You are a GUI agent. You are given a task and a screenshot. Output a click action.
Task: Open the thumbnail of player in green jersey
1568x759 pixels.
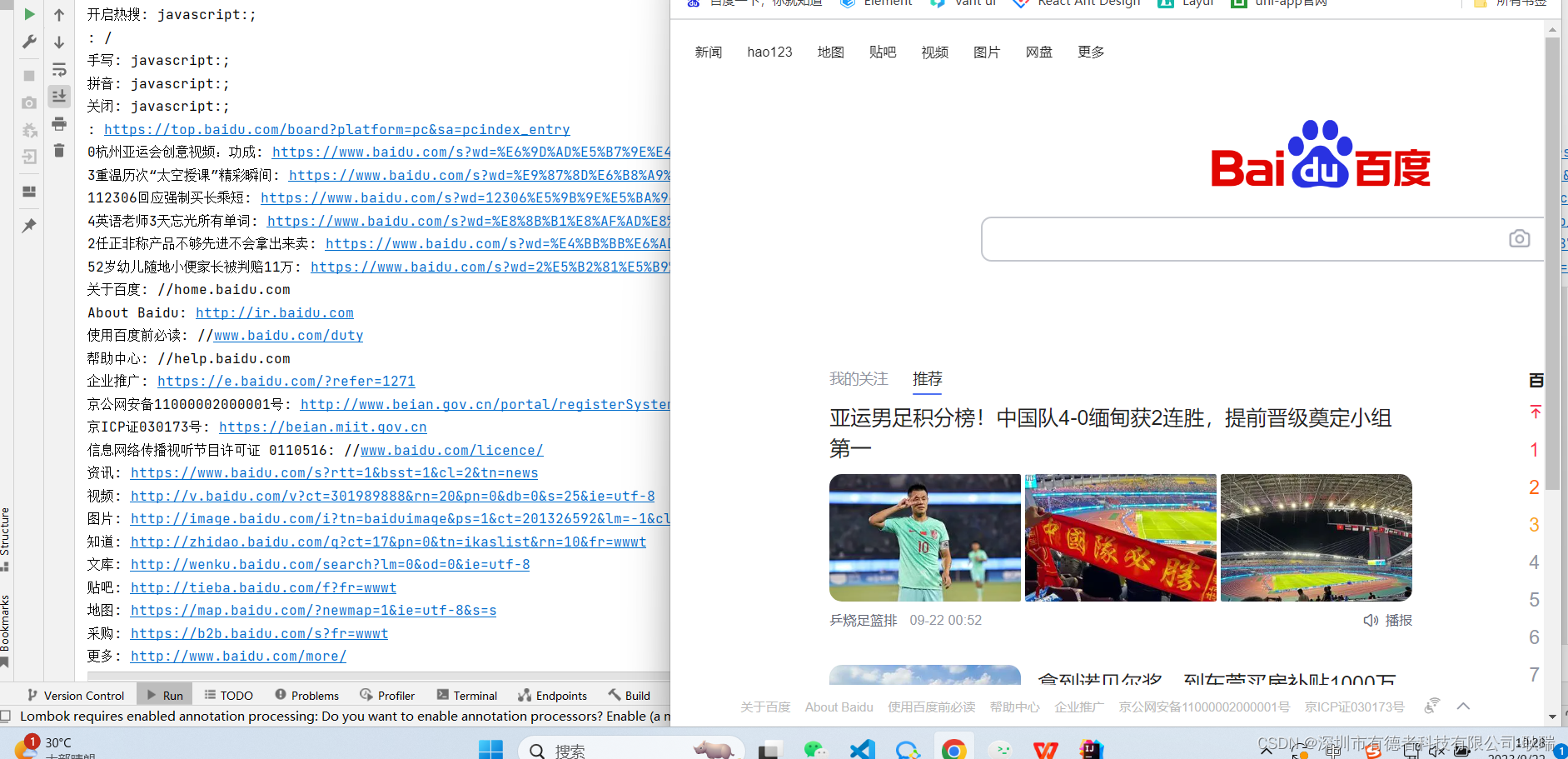coord(925,538)
